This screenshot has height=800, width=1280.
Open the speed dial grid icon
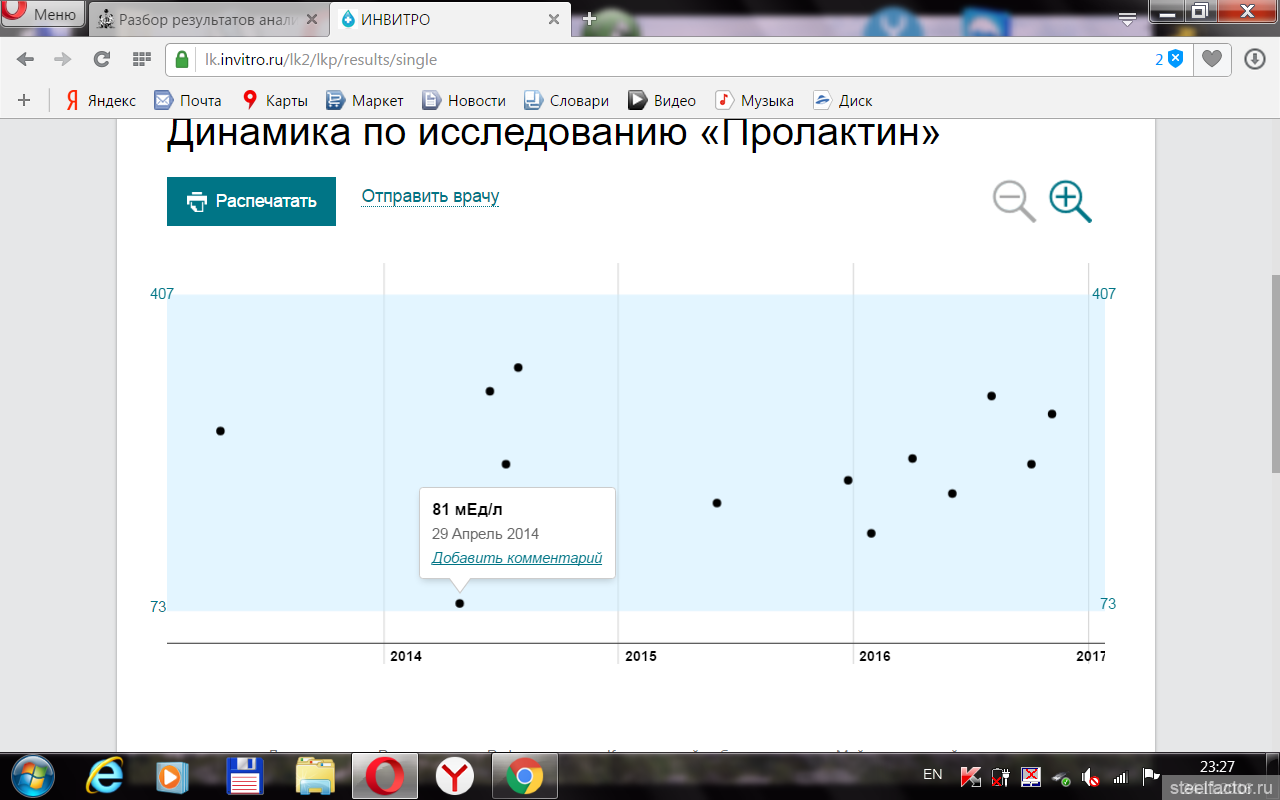click(x=141, y=60)
